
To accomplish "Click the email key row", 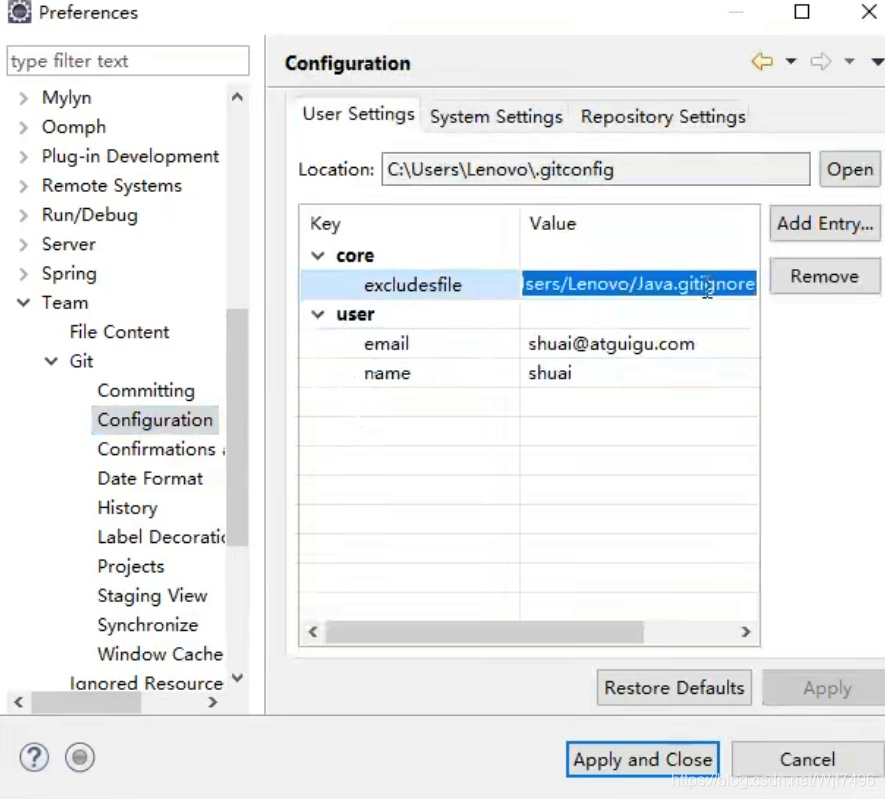I will [386, 344].
